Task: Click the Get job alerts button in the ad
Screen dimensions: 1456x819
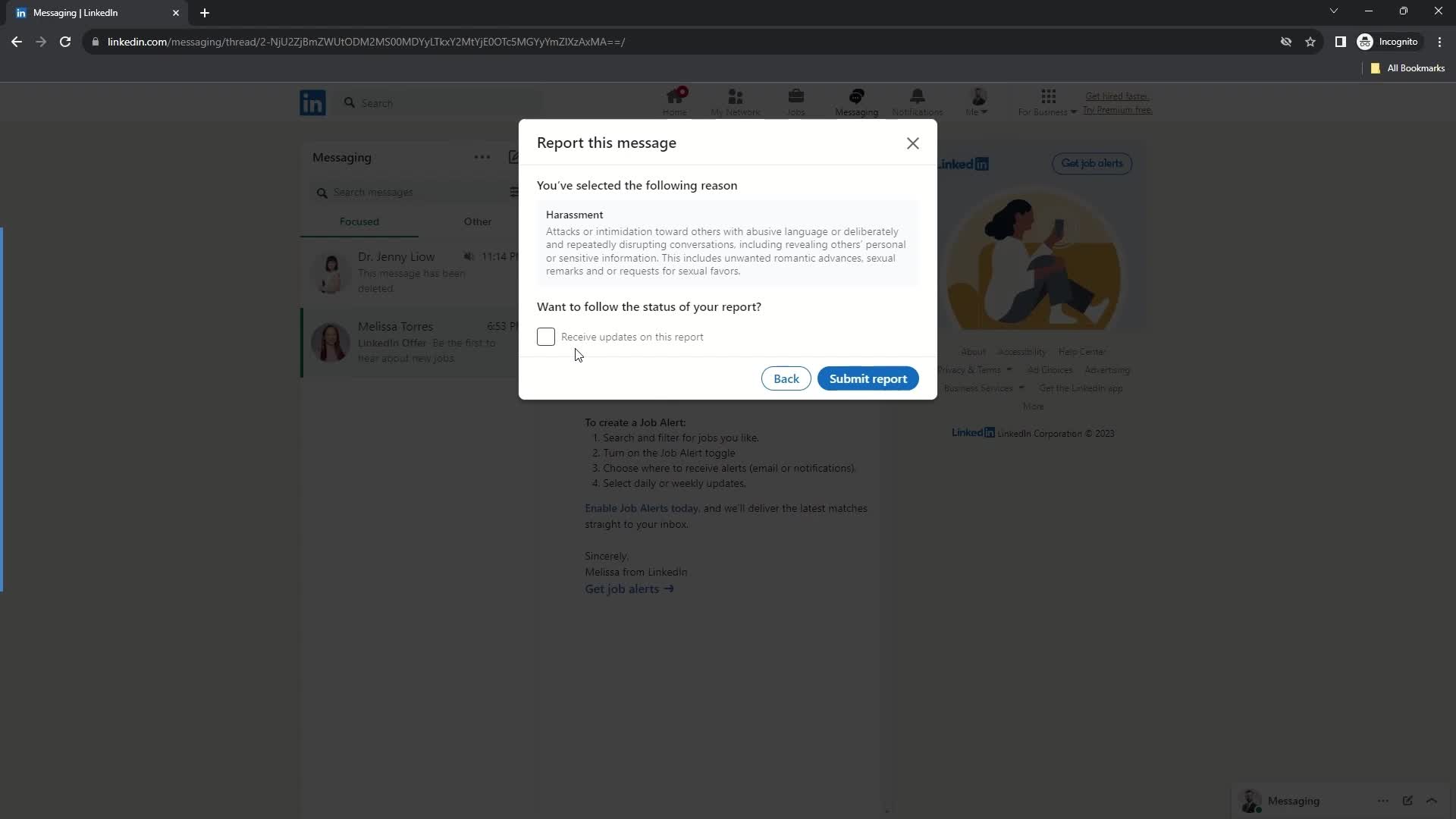Action: [x=1091, y=163]
